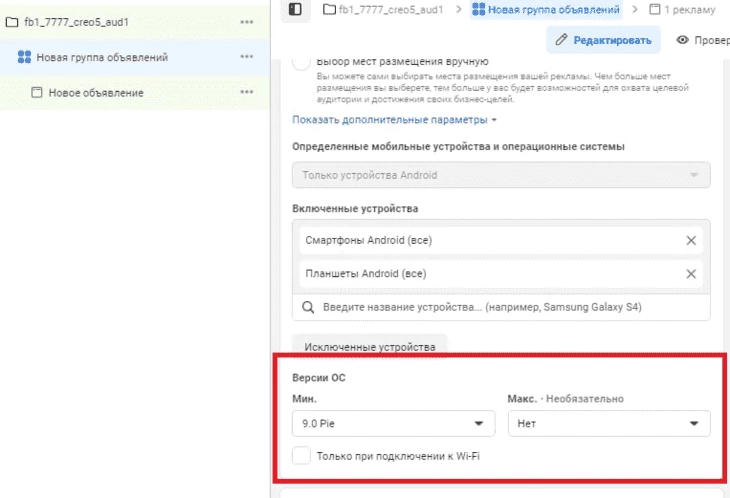Screen dimensions: 730x498
Task: Open 'Новая группа объявлений' breadcrumb
Action: pos(546,9)
